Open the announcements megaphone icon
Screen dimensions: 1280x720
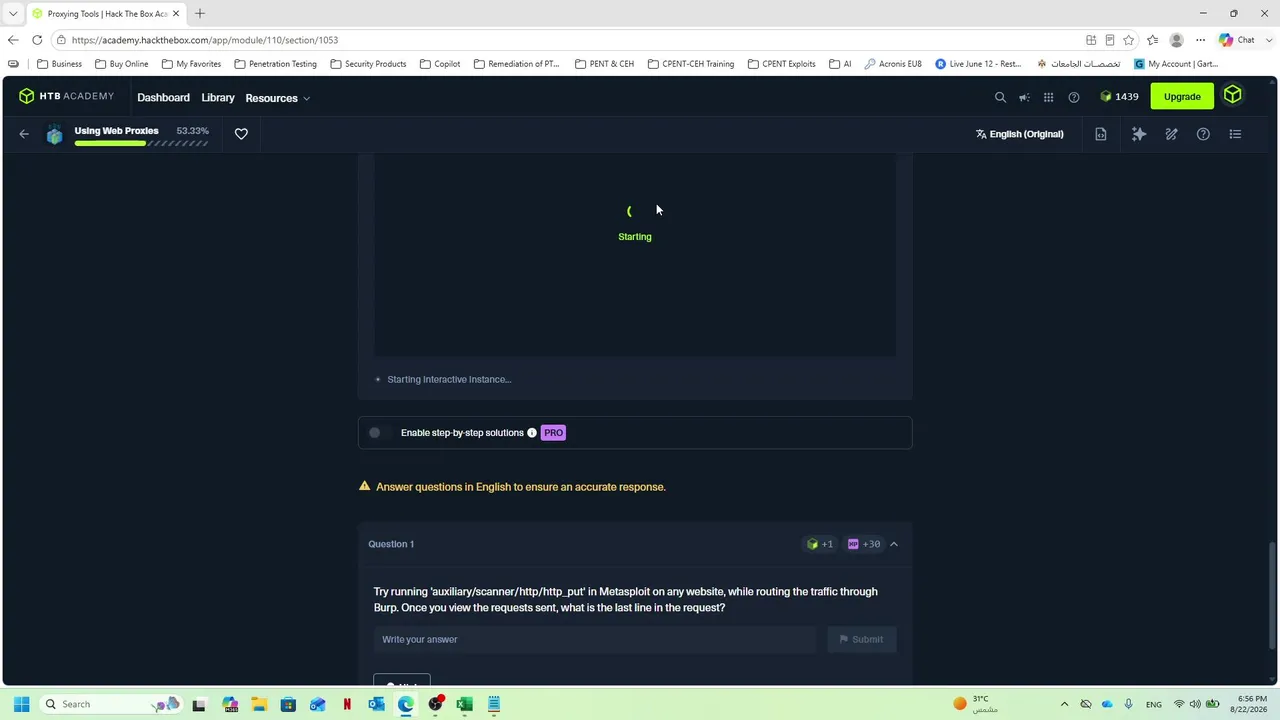(x=1024, y=97)
